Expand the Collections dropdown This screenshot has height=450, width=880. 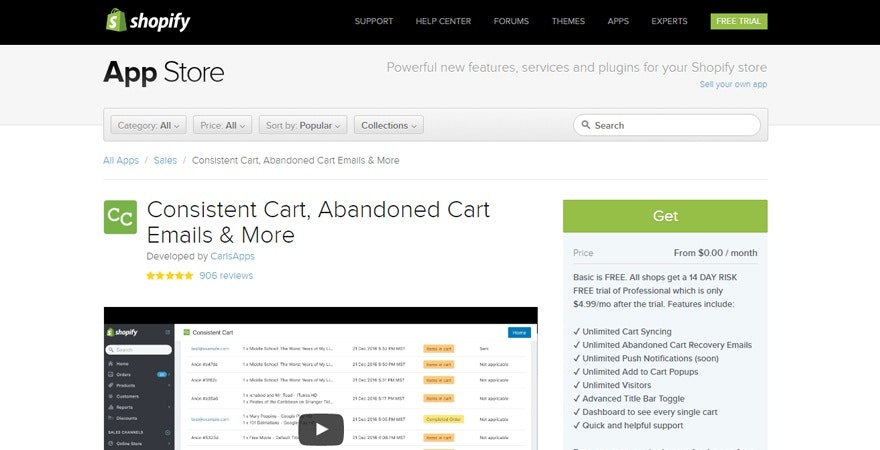(389, 125)
